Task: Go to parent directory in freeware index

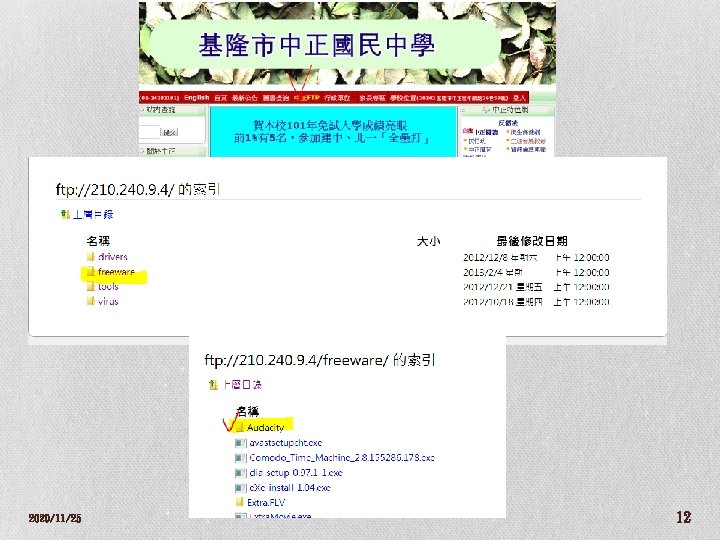Action: (x=242, y=385)
